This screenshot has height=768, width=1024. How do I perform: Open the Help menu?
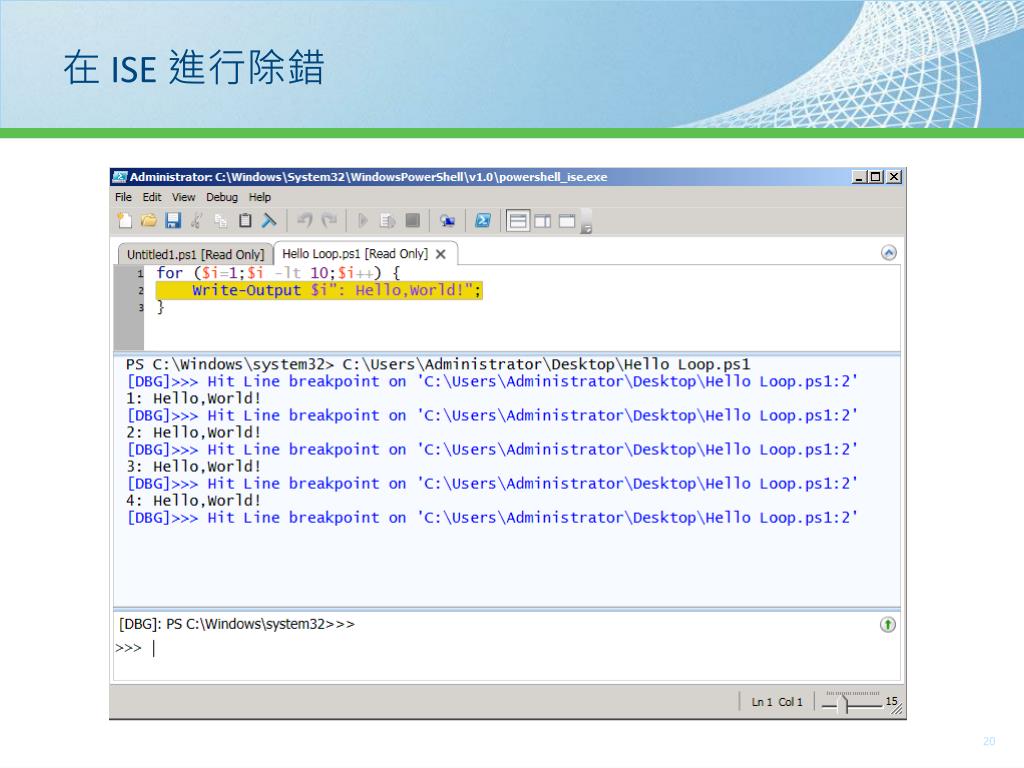[259, 197]
